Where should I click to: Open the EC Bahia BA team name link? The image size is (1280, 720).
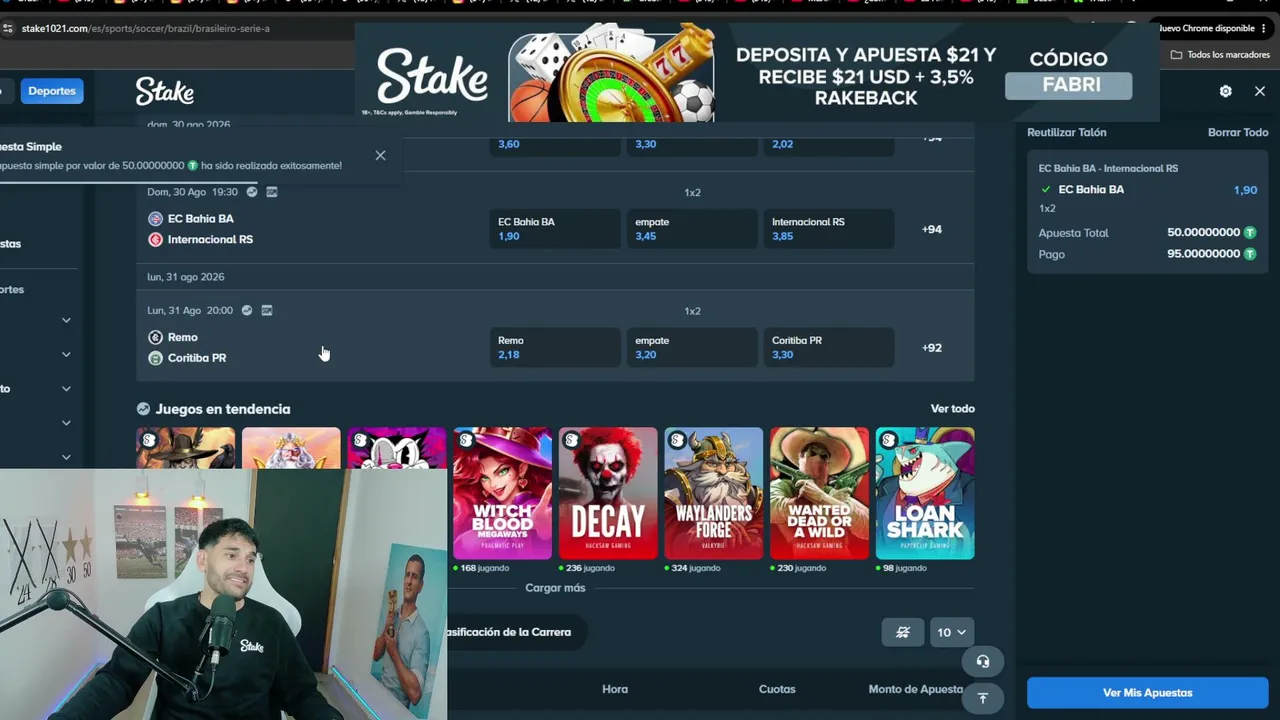tap(201, 219)
